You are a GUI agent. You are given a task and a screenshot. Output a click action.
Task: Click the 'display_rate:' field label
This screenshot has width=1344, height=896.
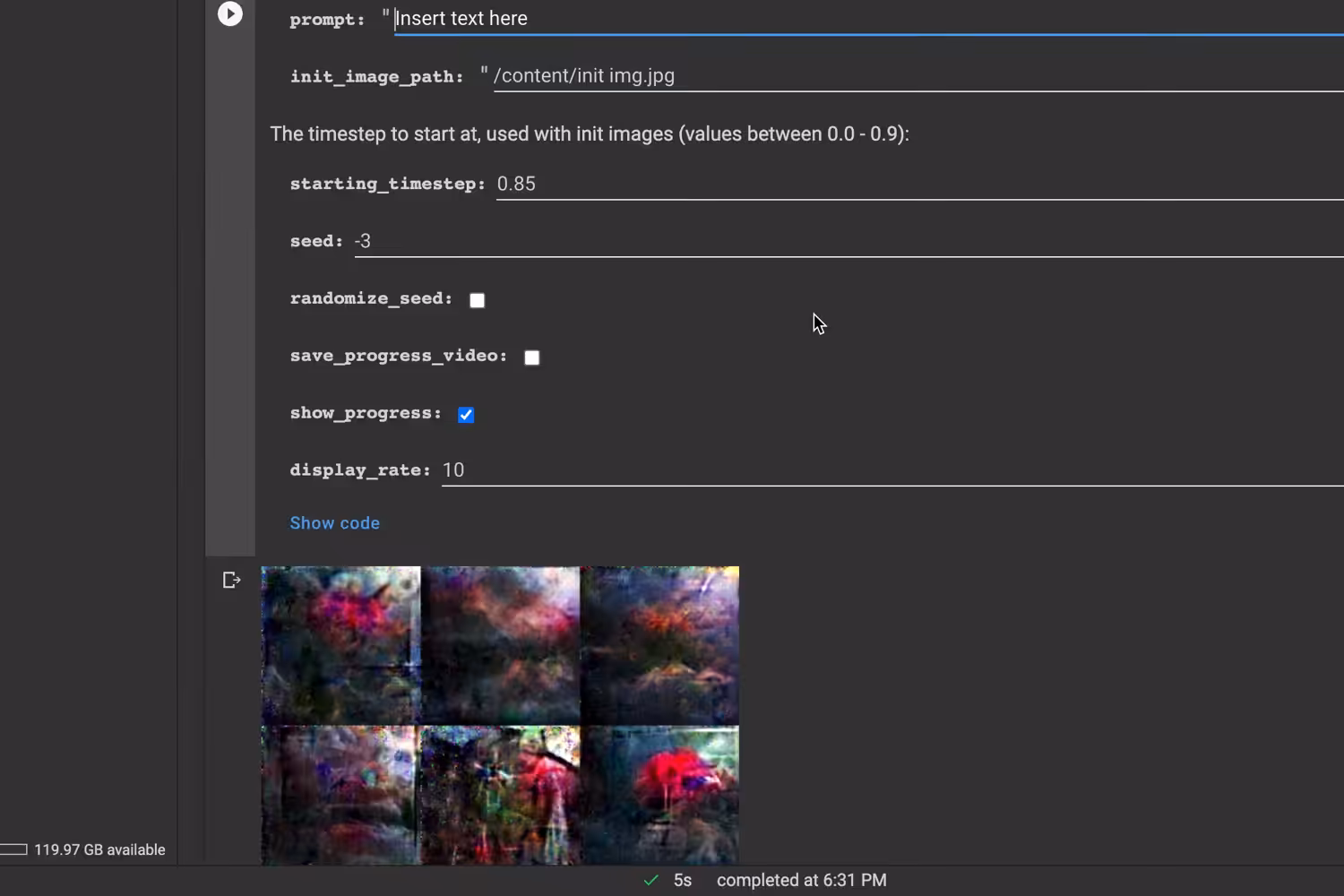[x=360, y=470]
